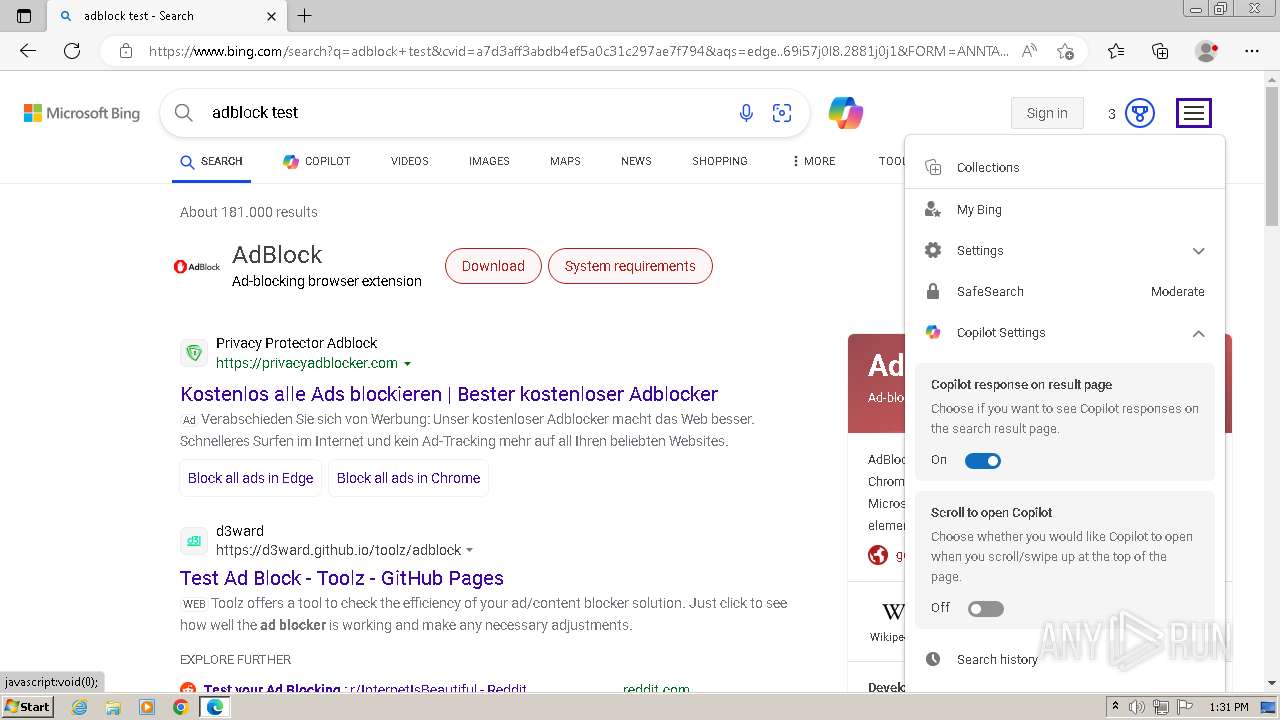Open Collections in the menu
The width and height of the screenshot is (1280, 720).
[1064, 168]
